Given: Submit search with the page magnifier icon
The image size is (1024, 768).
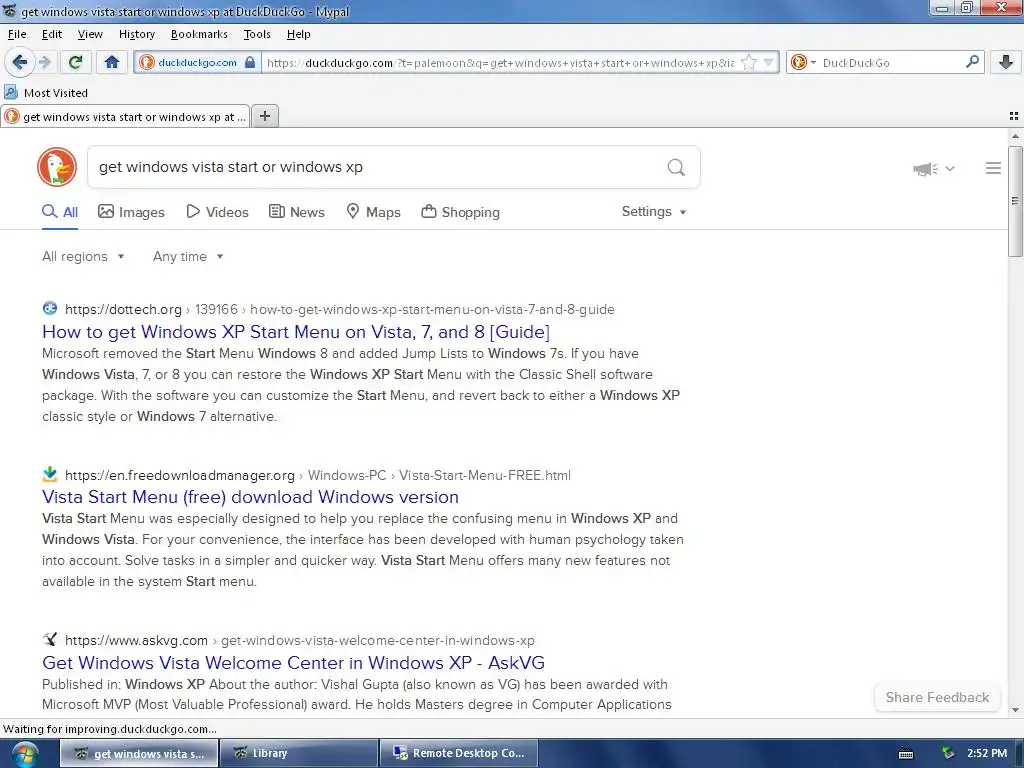Looking at the screenshot, I should [x=676, y=167].
